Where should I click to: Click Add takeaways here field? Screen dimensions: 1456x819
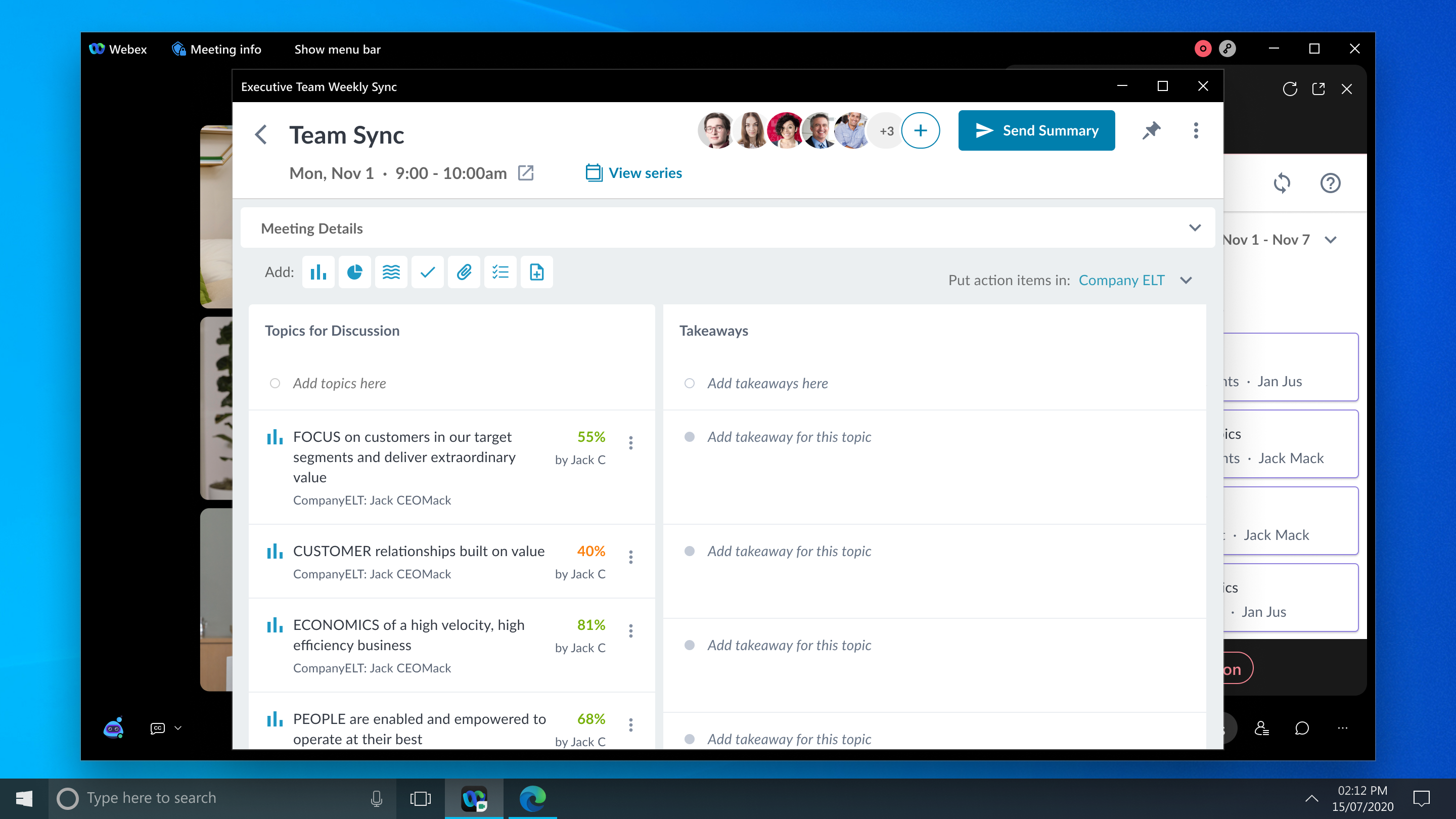coord(767,384)
